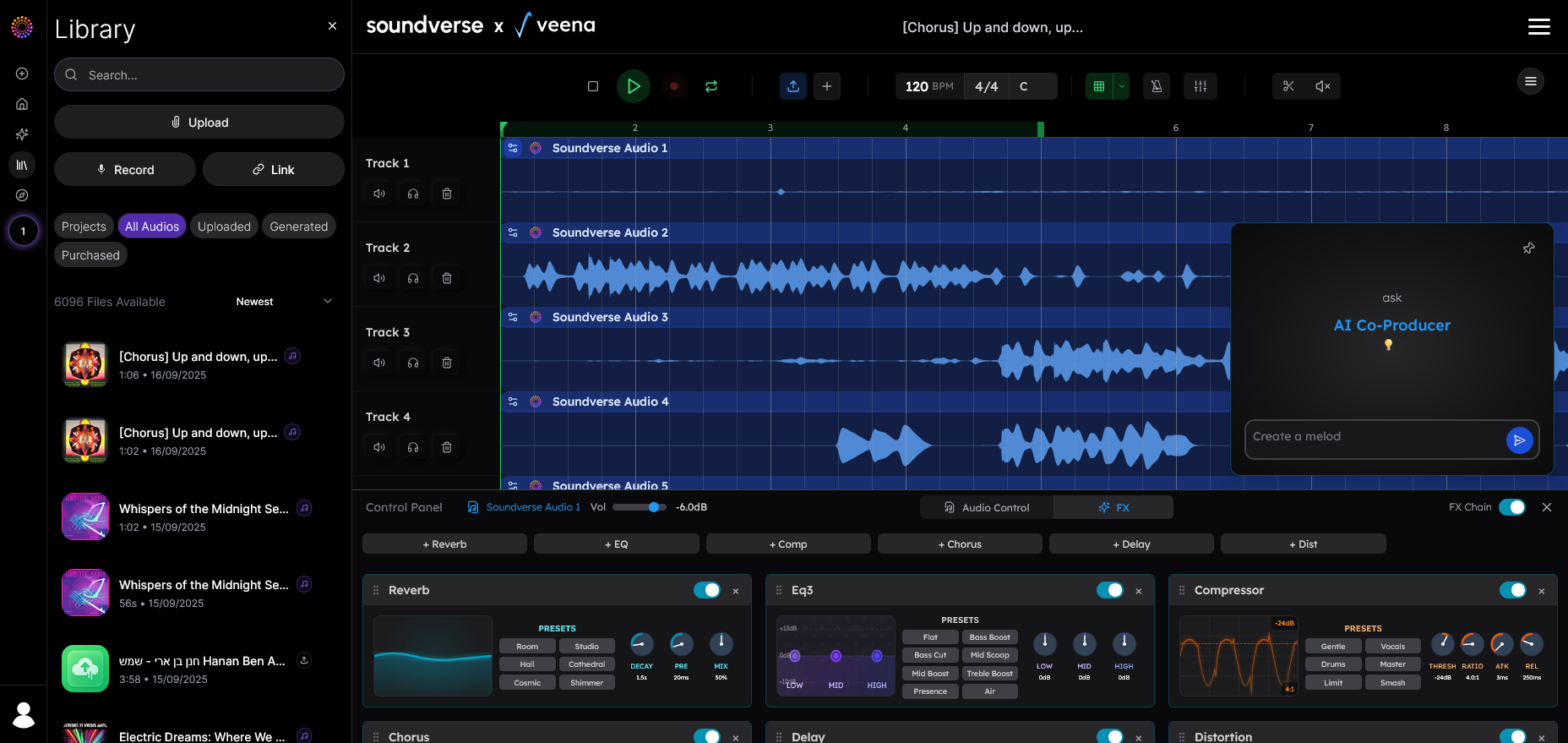Add a Chorus effect with + Chorus
Image resolution: width=1568 pixels, height=743 pixels.
coord(960,544)
